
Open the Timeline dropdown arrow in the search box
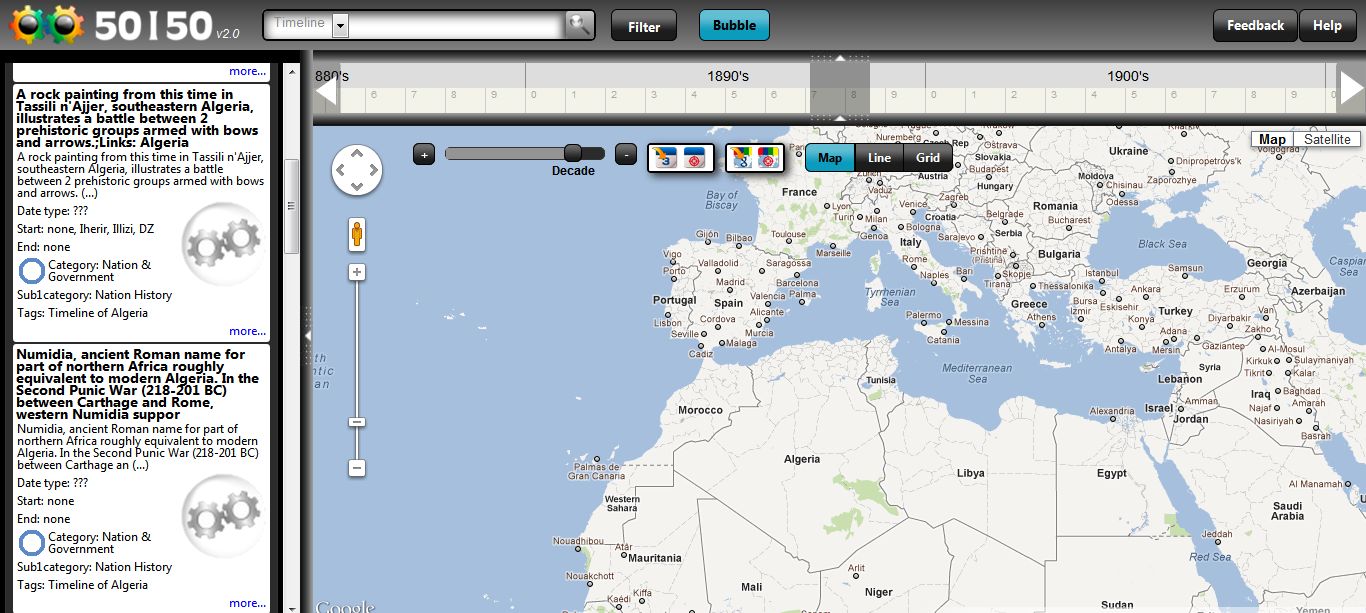click(x=340, y=26)
